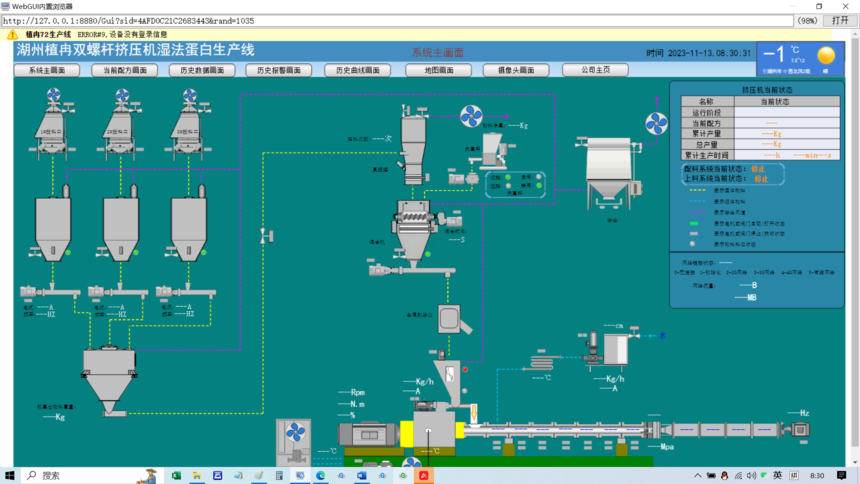This screenshot has height=484, width=860.
Task: Click the extruder main drive motor
Action: [x=368, y=435]
